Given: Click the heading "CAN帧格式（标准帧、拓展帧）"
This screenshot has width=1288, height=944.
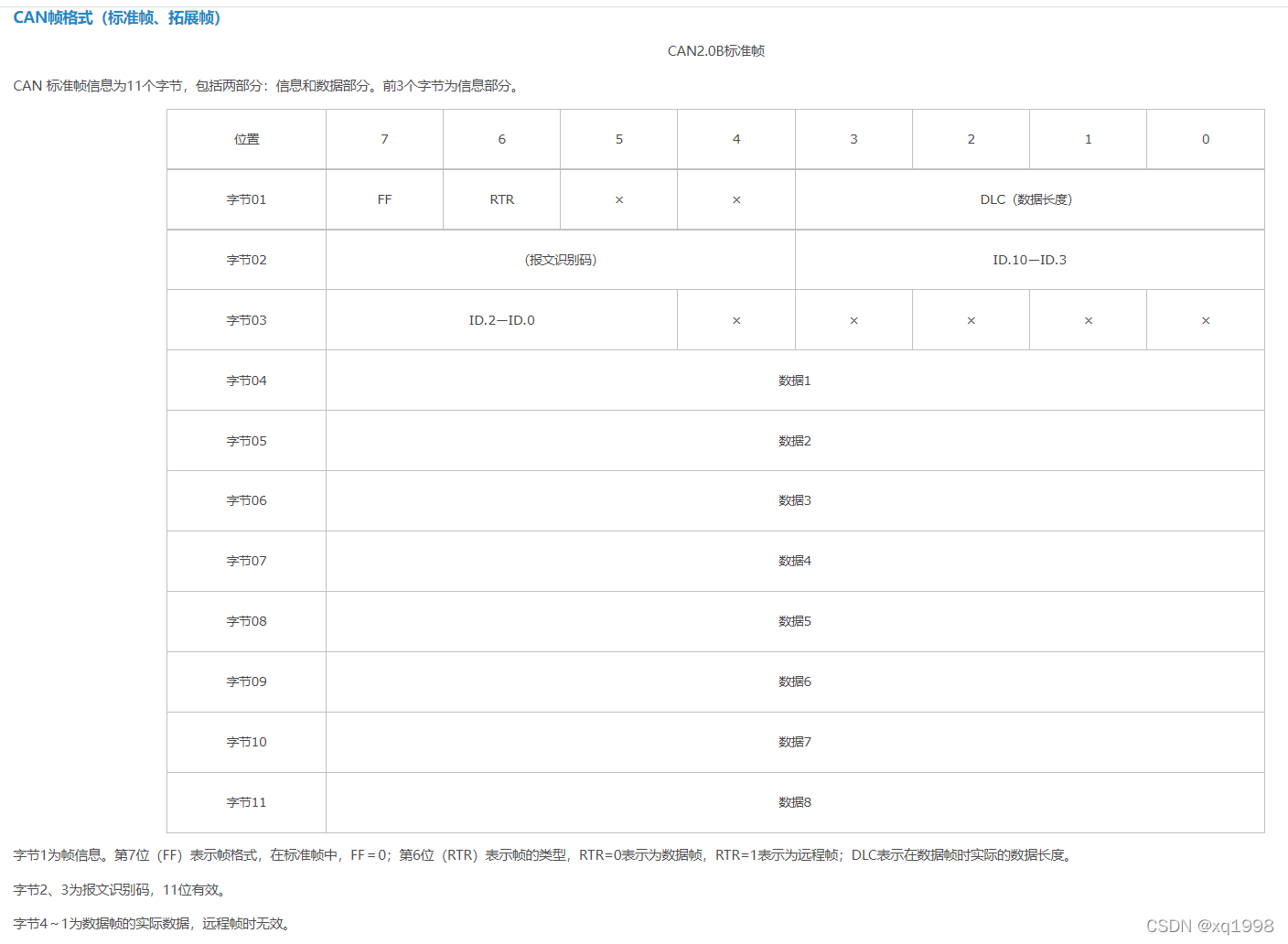Looking at the screenshot, I should [117, 18].
